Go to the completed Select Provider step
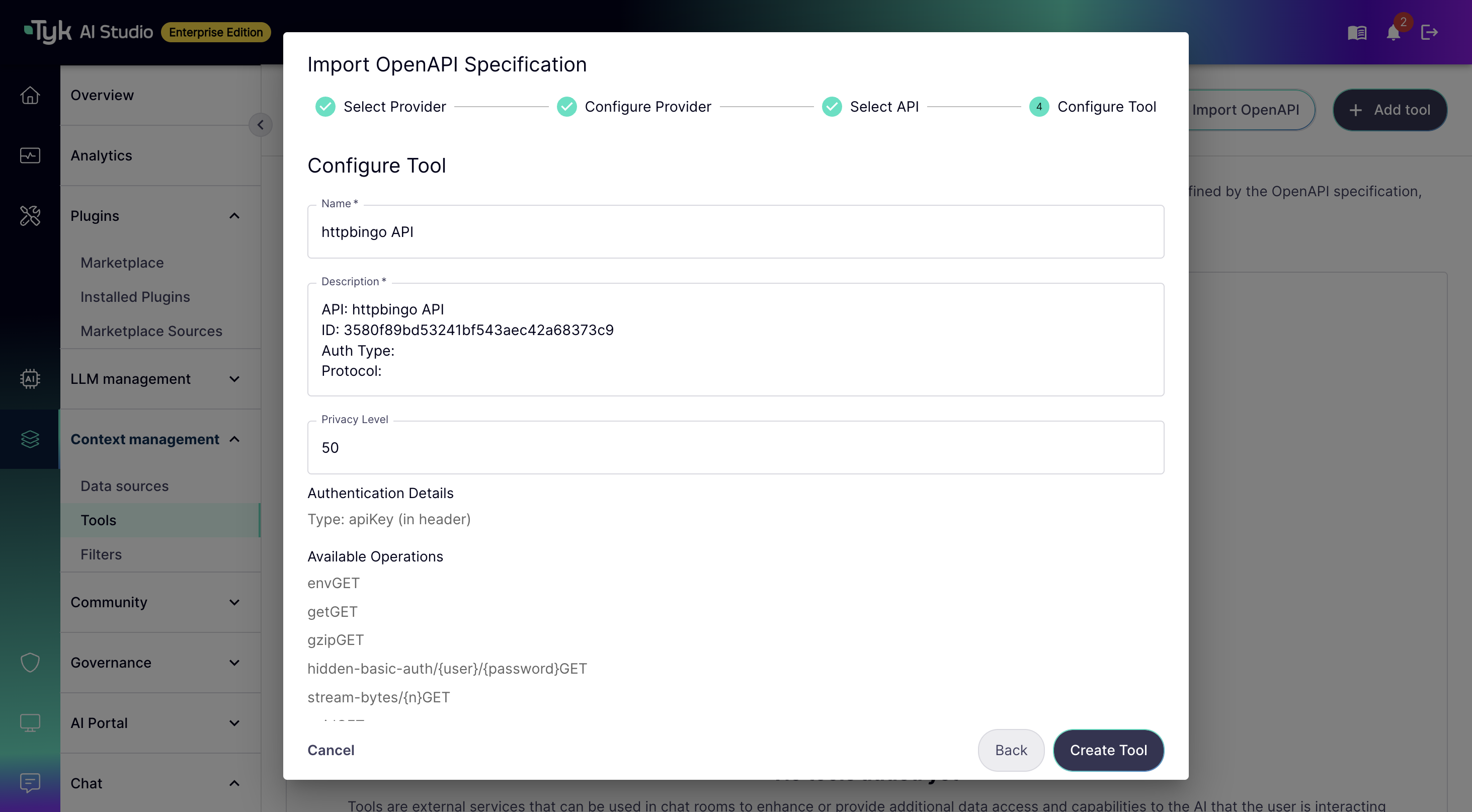The width and height of the screenshot is (1472, 812). [x=380, y=107]
